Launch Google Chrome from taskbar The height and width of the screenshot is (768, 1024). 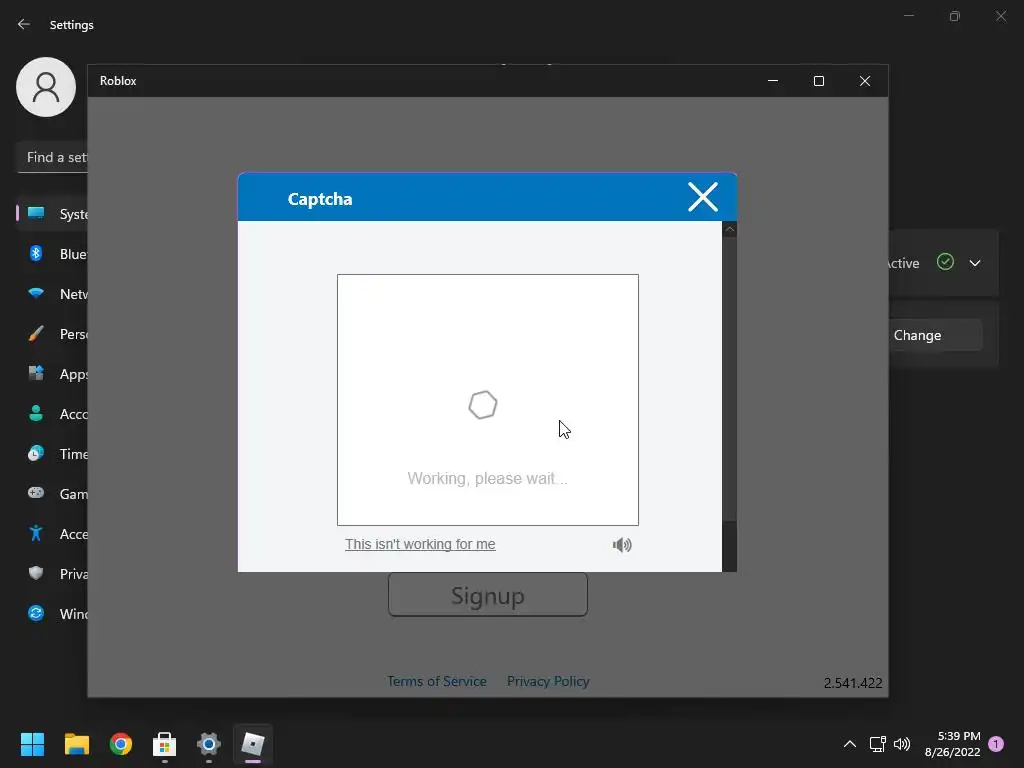pyautogui.click(x=121, y=744)
